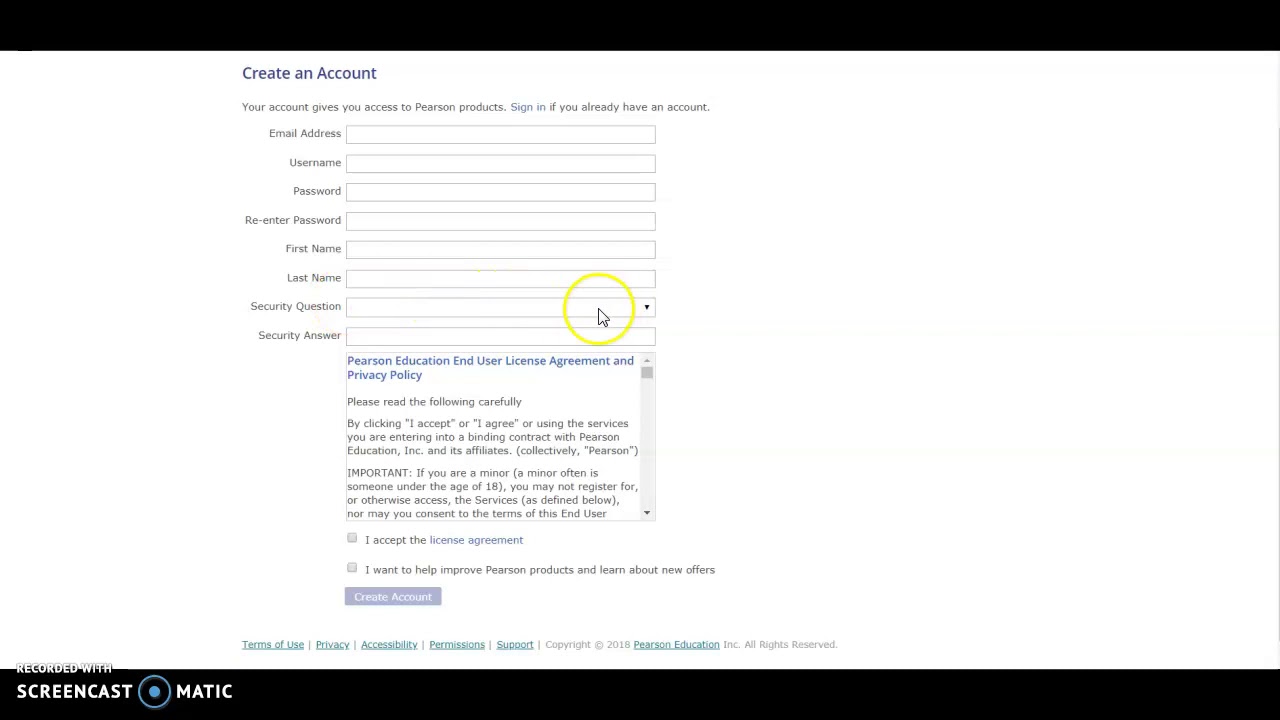The image size is (1280, 720).
Task: Click the license agreement scrollbar thumb
Action: click(647, 373)
